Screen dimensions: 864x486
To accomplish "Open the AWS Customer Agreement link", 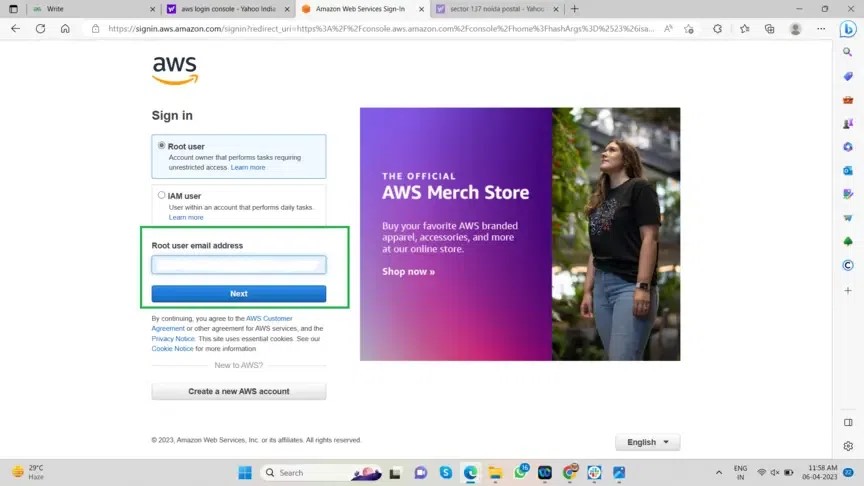I will [268, 319].
